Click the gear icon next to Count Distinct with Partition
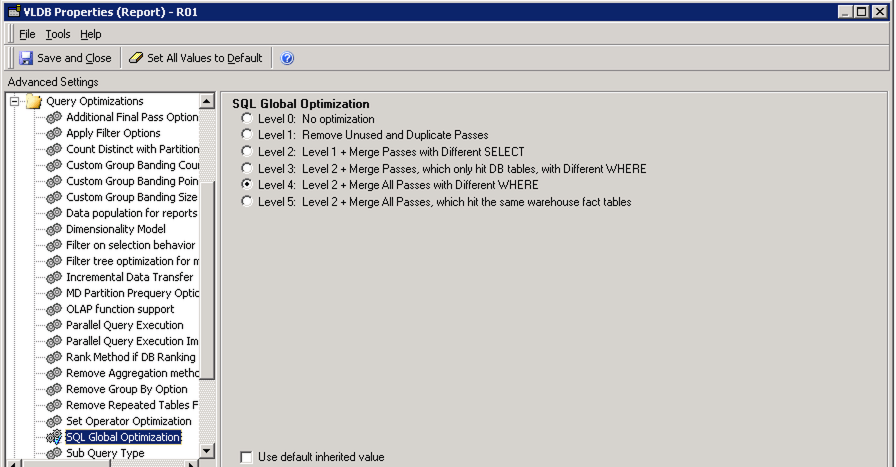Screen dimensions: 896x467 (54, 149)
